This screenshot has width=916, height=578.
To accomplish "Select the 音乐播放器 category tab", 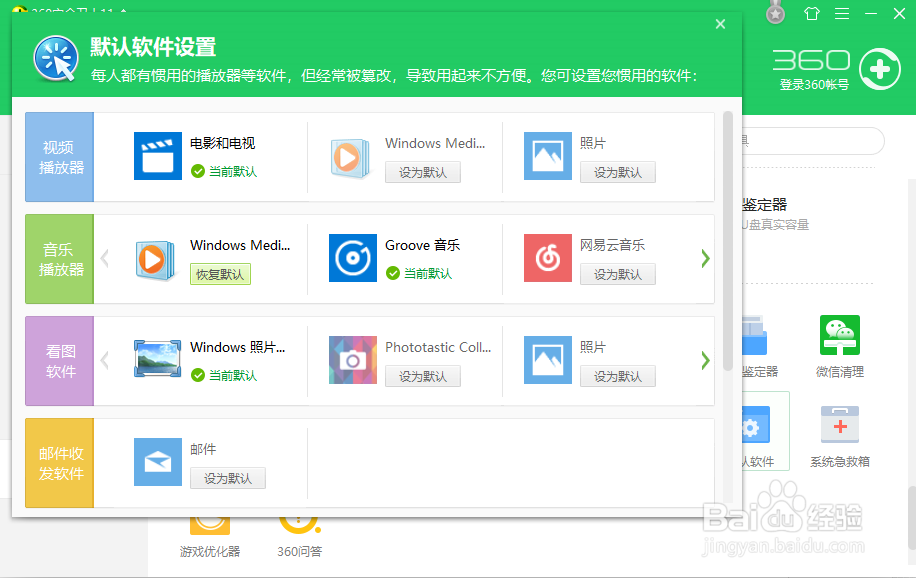I will click(x=60, y=259).
